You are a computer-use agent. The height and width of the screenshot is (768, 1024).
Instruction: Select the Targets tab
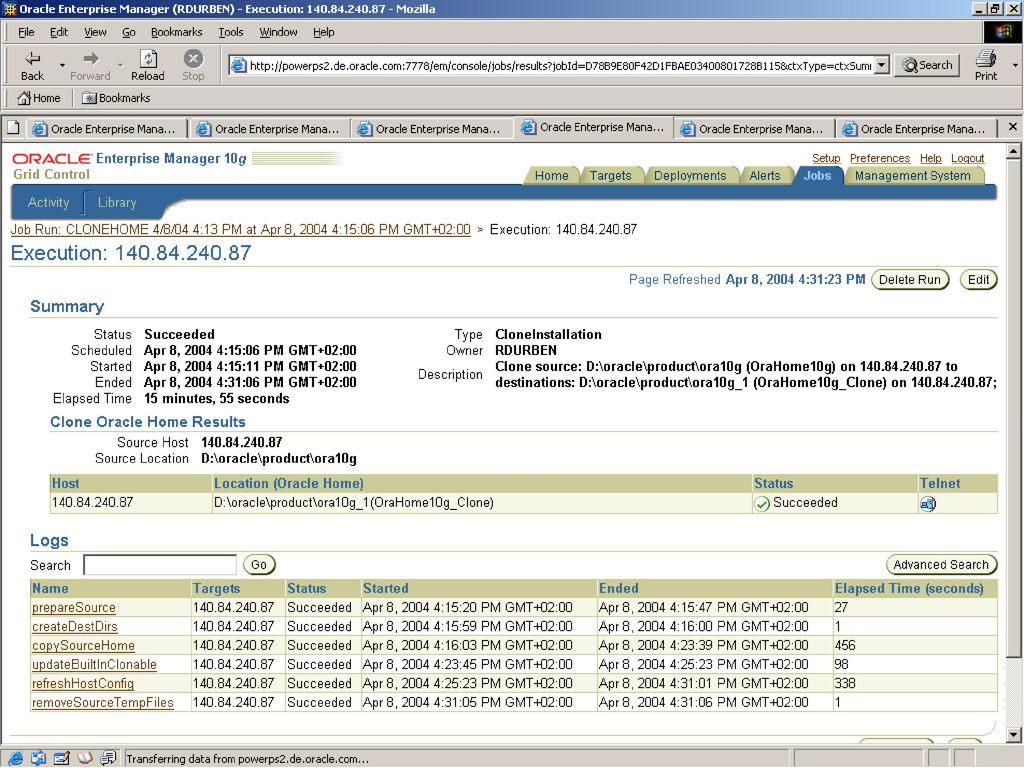pyautogui.click(x=610, y=176)
